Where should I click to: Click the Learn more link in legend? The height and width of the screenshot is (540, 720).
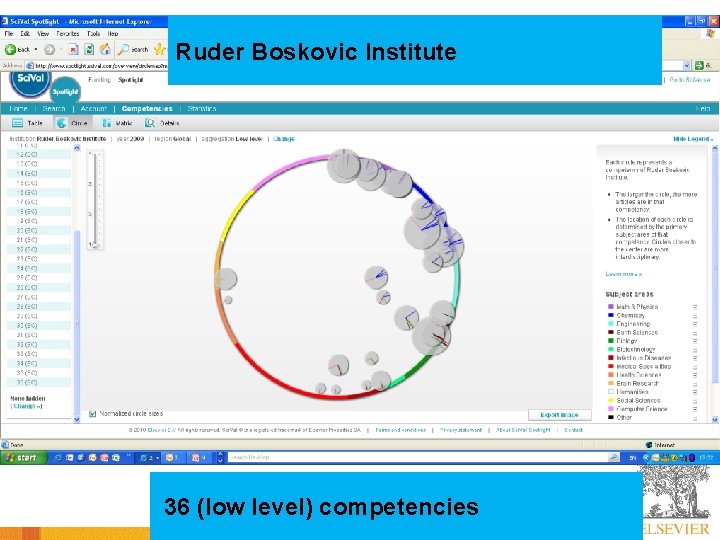click(x=623, y=274)
